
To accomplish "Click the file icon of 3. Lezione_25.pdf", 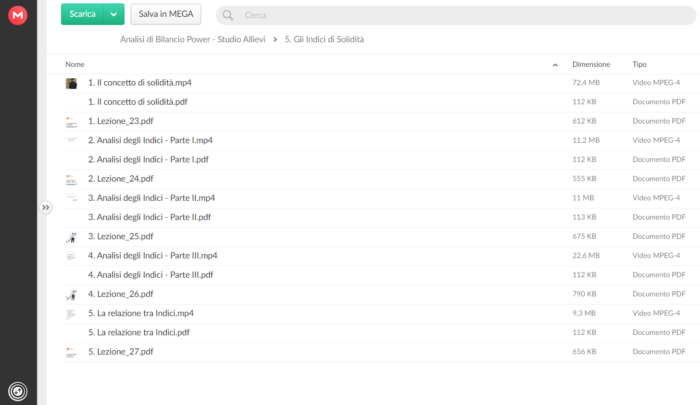I will [x=71, y=237].
